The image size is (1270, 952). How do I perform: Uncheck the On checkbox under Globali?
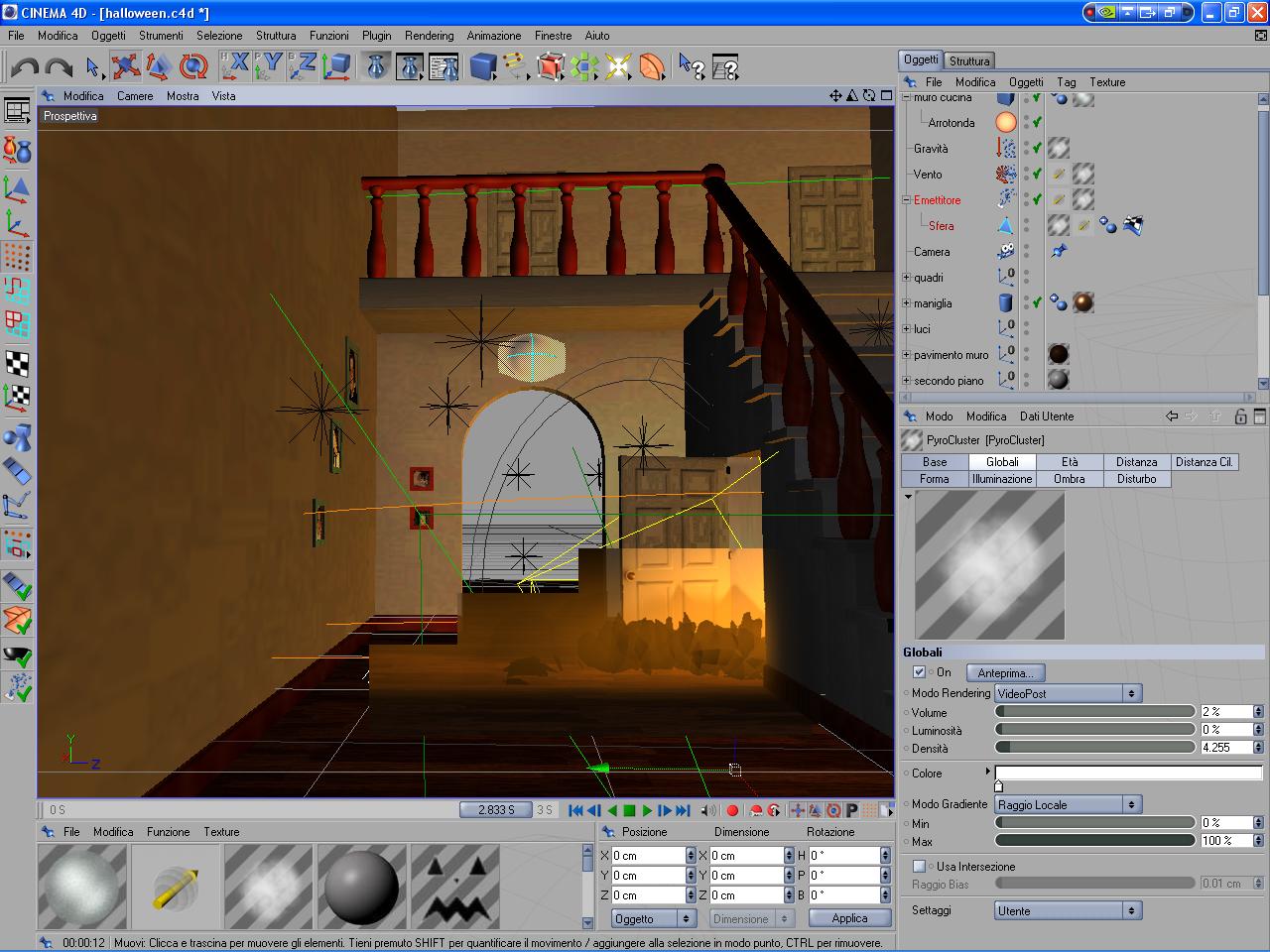[x=920, y=672]
